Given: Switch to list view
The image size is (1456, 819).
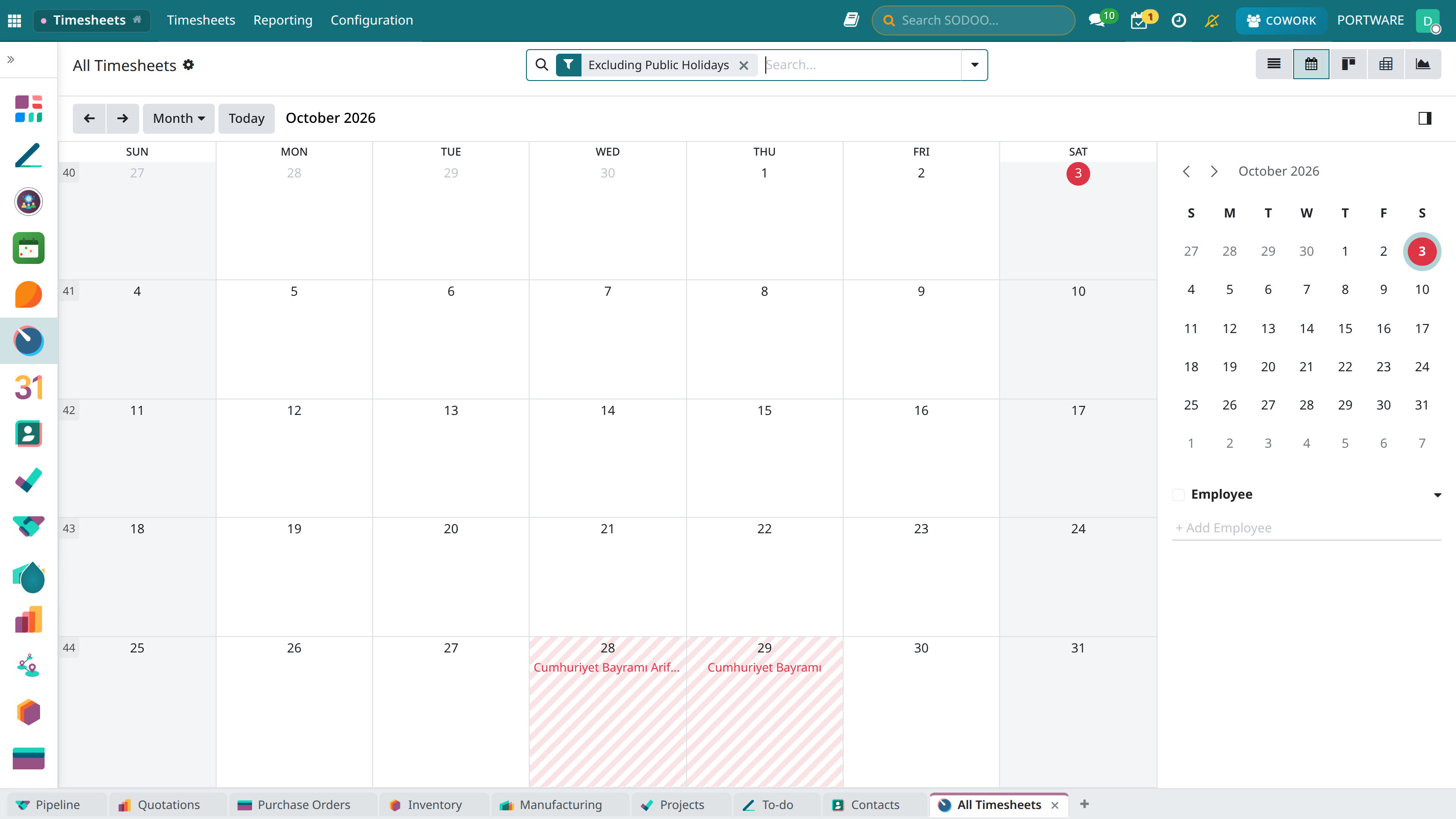Looking at the screenshot, I should pos(1274,65).
